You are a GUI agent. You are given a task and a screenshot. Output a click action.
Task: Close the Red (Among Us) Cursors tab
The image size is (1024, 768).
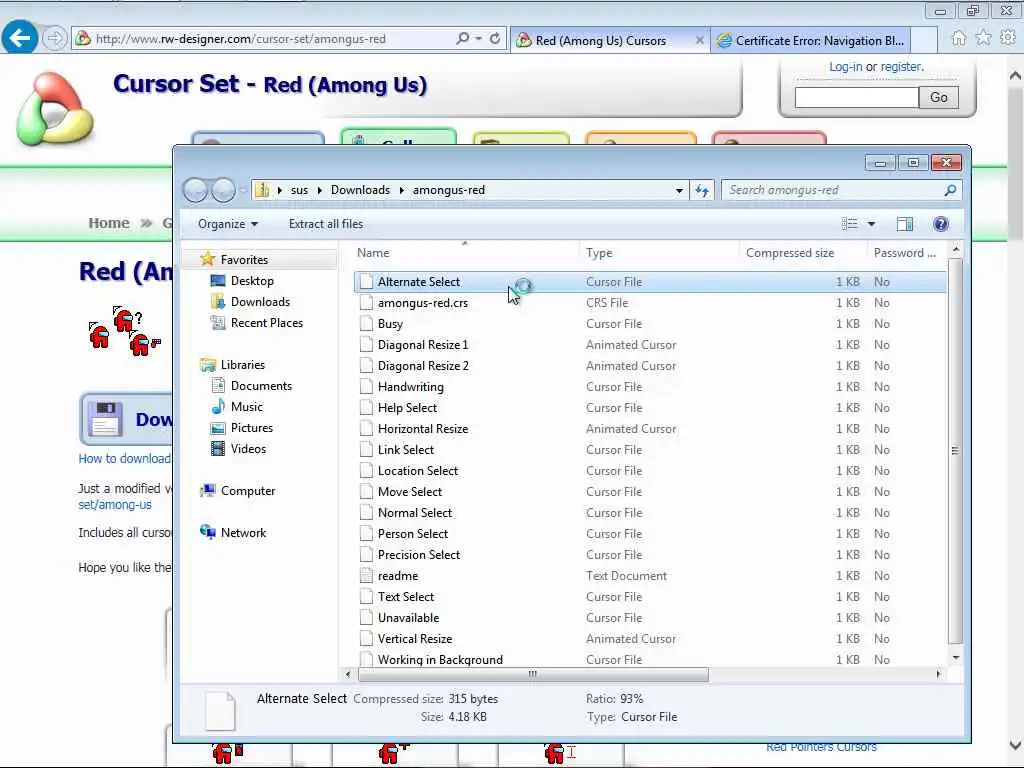699,40
